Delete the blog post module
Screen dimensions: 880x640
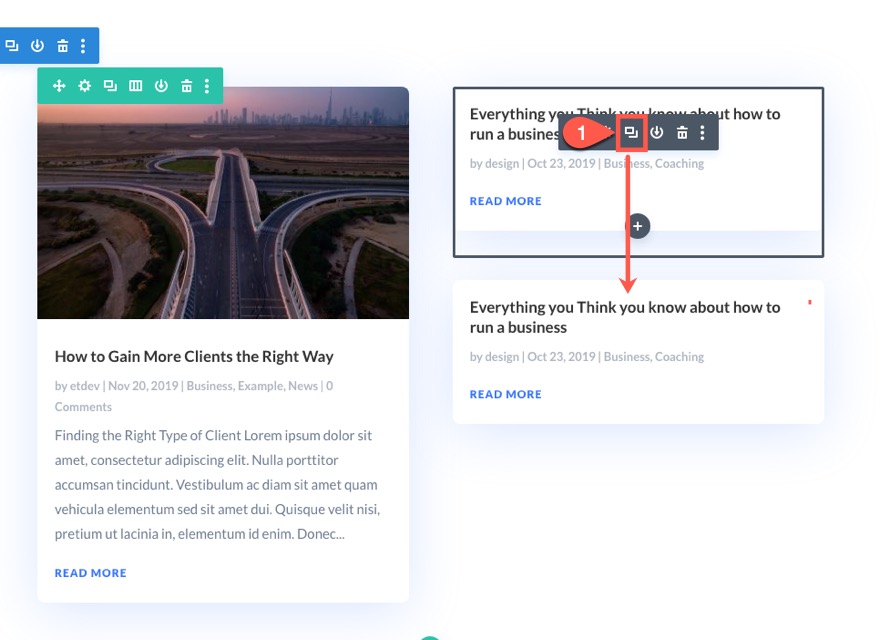click(x=681, y=131)
